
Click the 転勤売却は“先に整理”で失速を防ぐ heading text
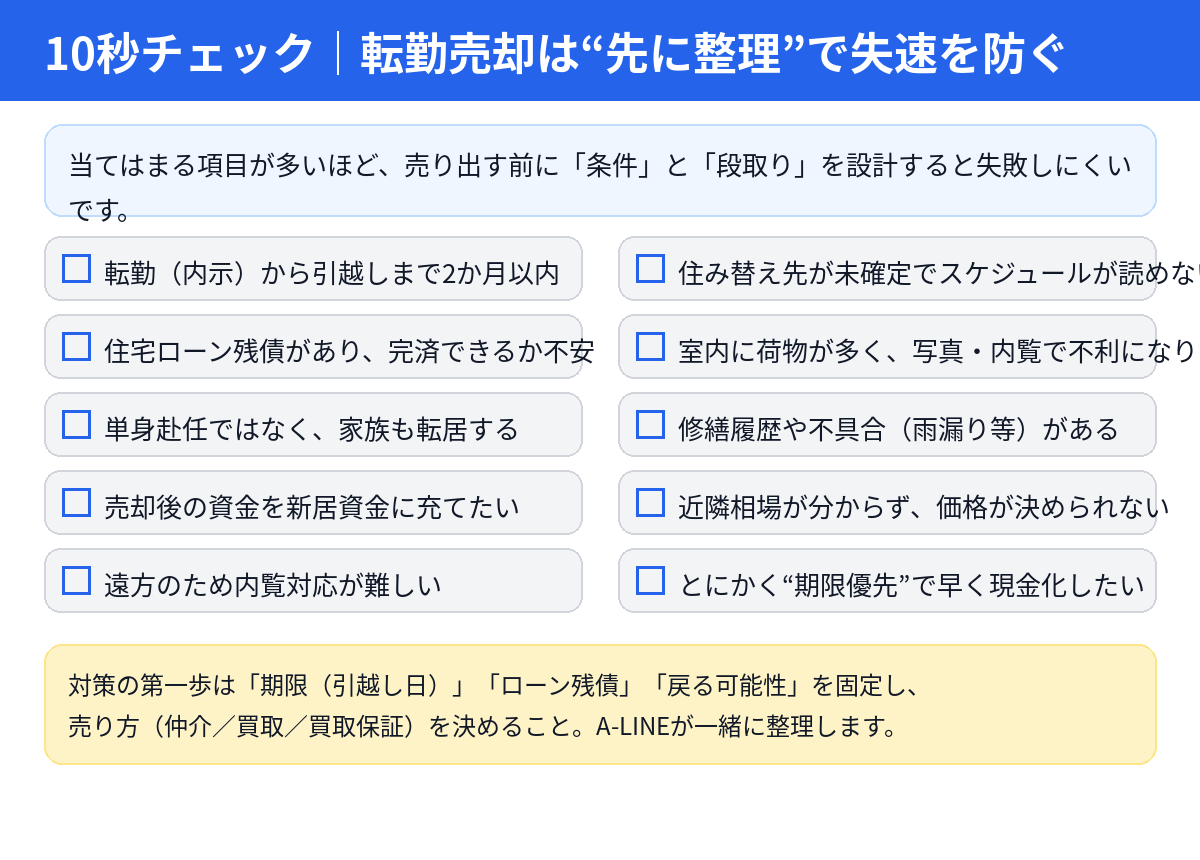(712, 53)
